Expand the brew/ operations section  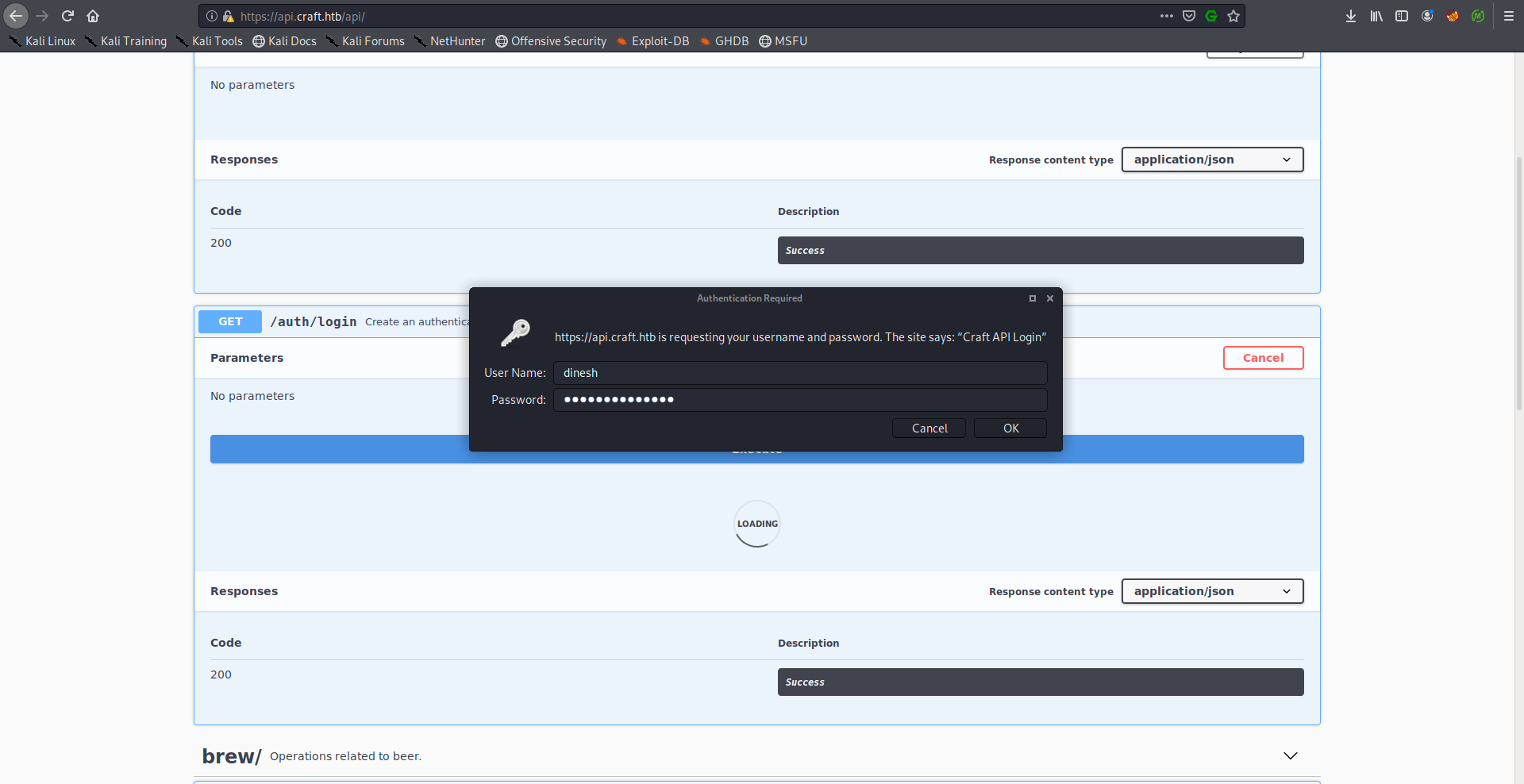point(1290,755)
